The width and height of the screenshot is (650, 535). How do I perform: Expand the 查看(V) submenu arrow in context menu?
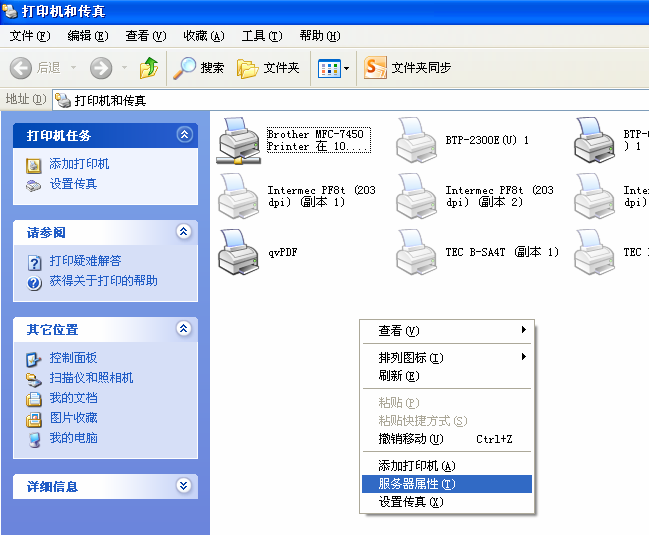point(524,329)
